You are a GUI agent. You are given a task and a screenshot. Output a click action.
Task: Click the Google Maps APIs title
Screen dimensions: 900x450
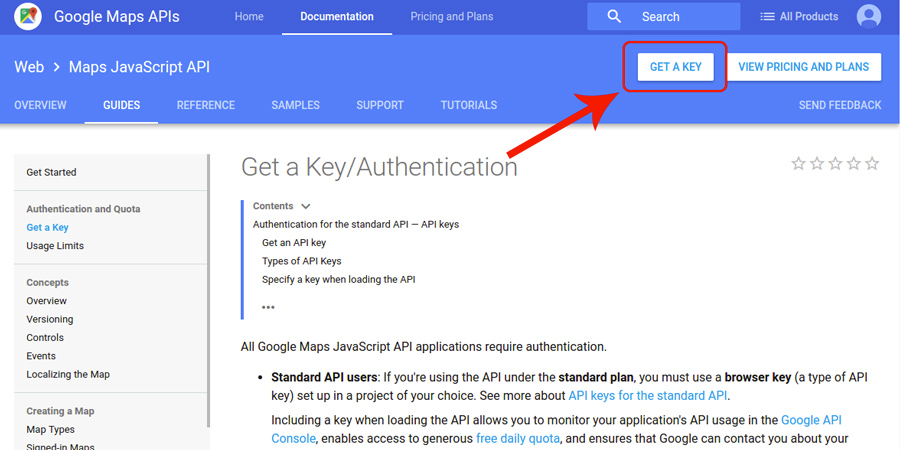[117, 17]
